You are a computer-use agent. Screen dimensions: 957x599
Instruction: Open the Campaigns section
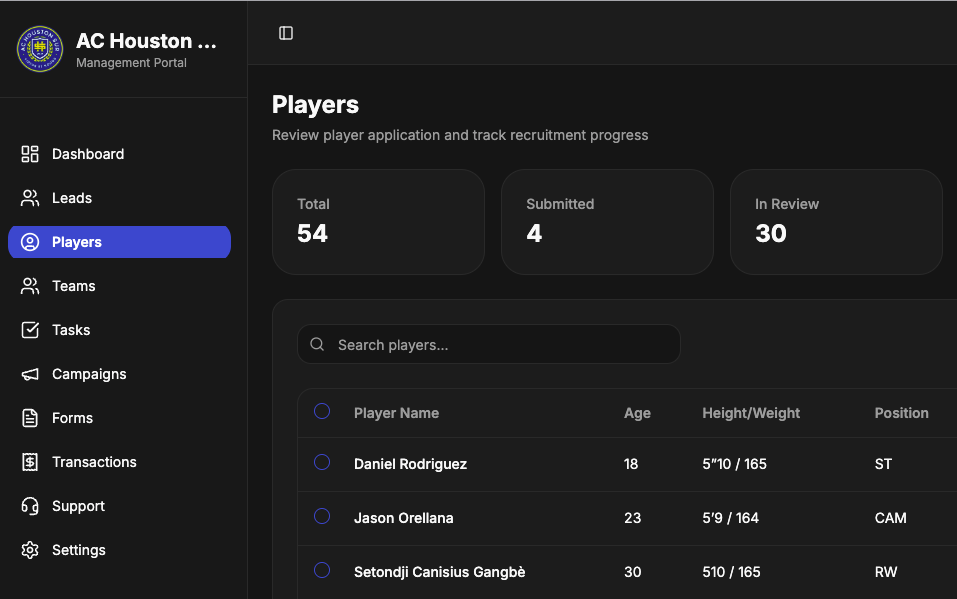(x=89, y=373)
